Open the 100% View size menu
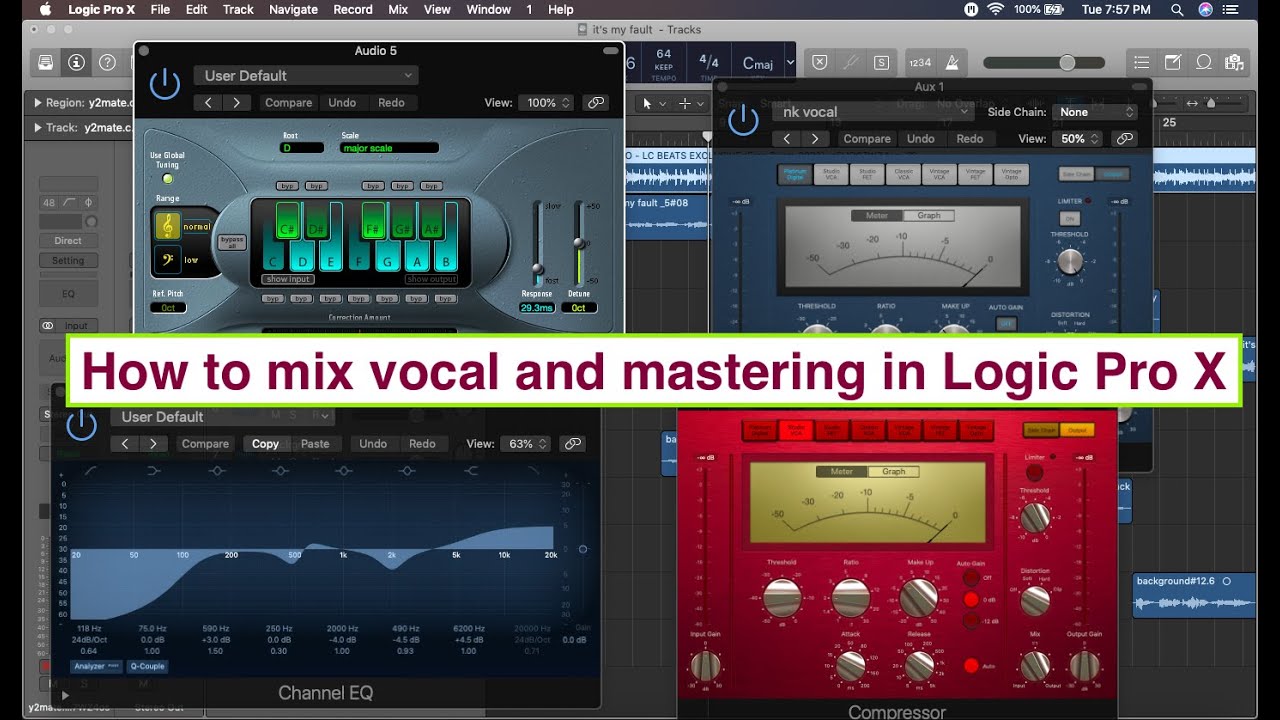The height and width of the screenshot is (720, 1280). [548, 102]
